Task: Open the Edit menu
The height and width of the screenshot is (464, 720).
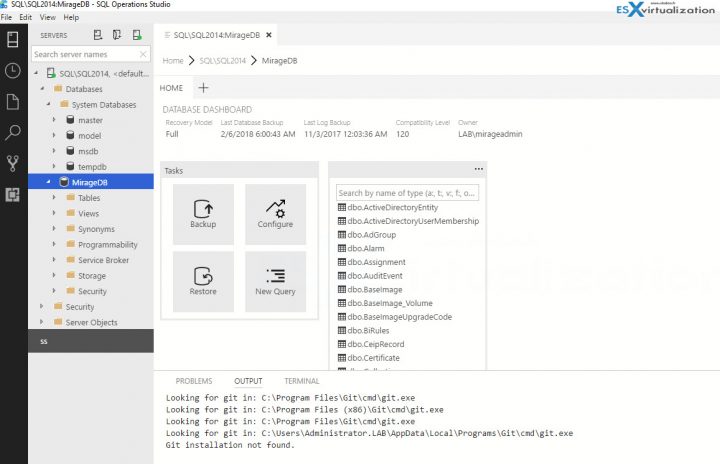Action: click(26, 17)
